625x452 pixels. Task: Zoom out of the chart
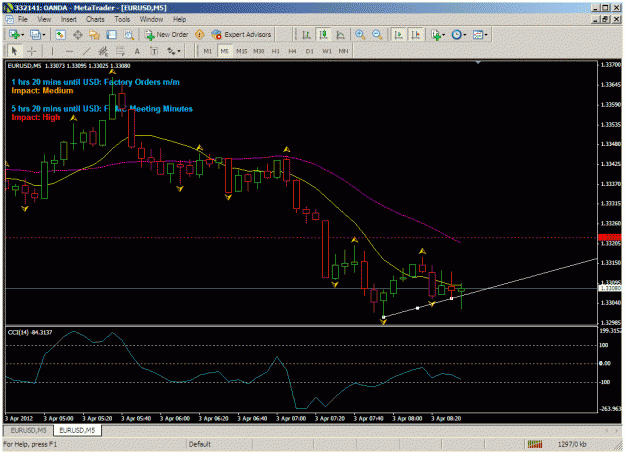coord(377,35)
